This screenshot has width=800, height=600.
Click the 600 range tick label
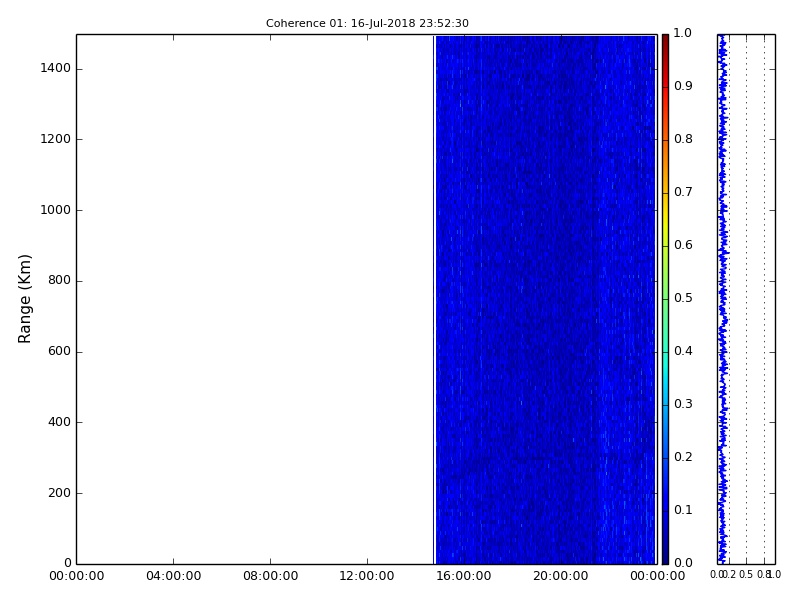click(x=59, y=351)
